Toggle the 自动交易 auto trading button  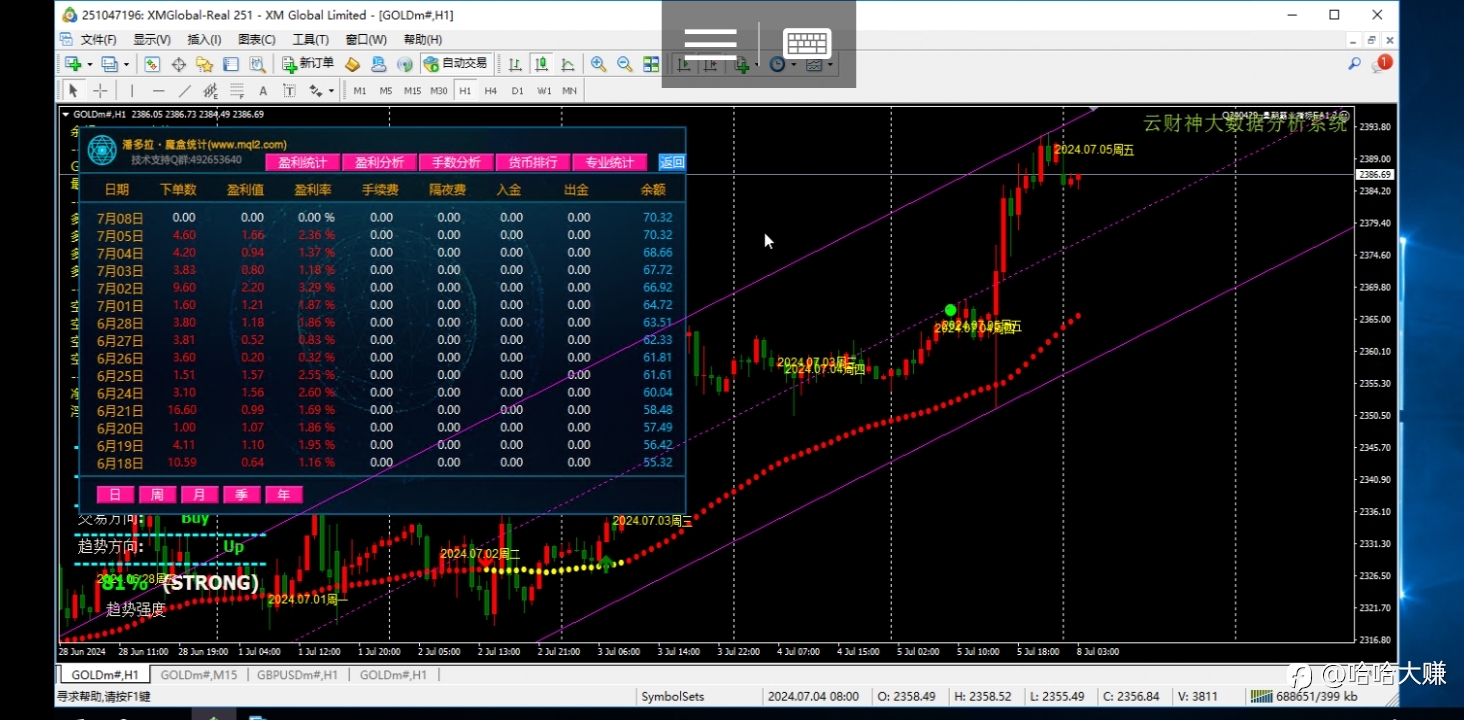click(455, 64)
